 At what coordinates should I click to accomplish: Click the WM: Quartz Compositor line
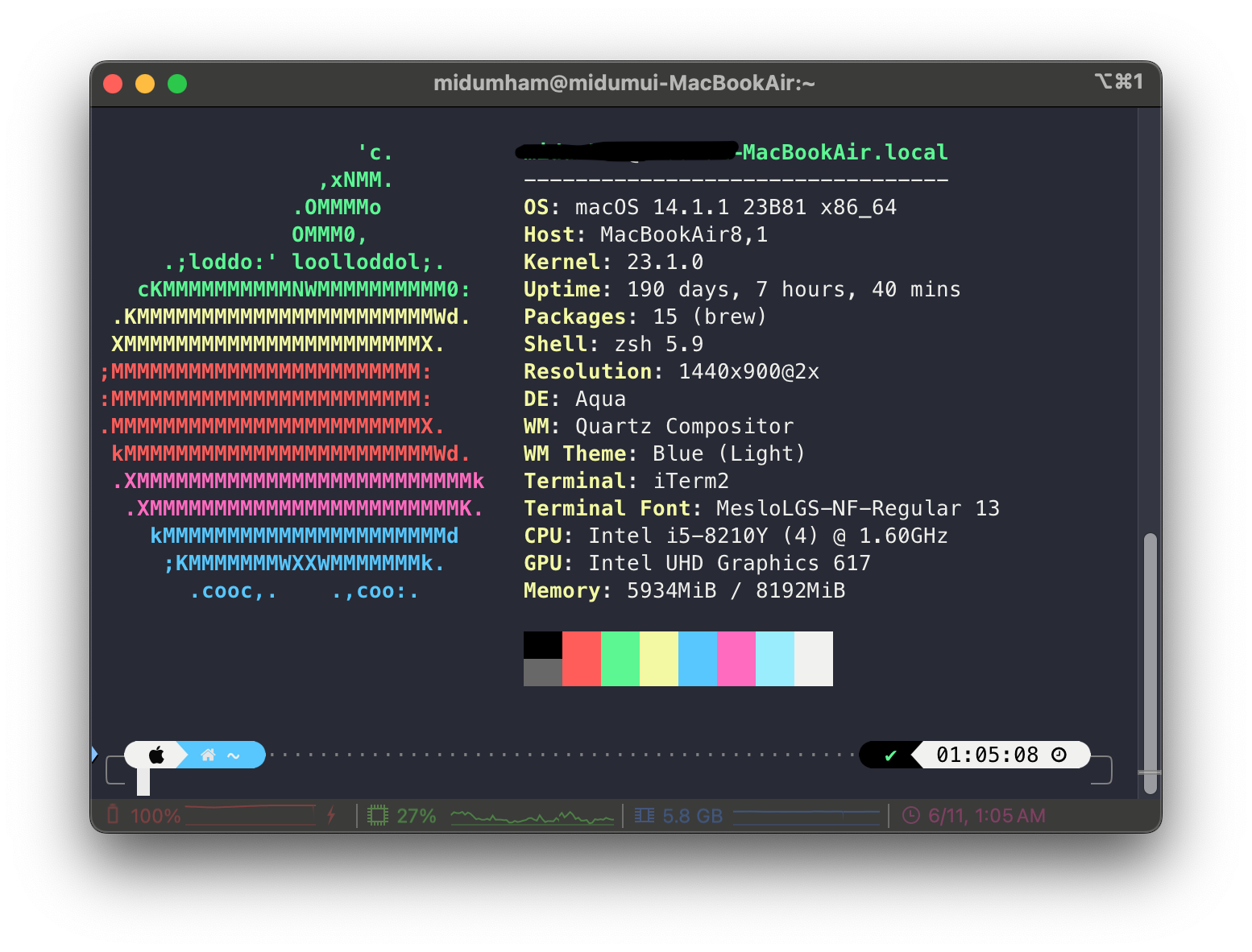658,426
